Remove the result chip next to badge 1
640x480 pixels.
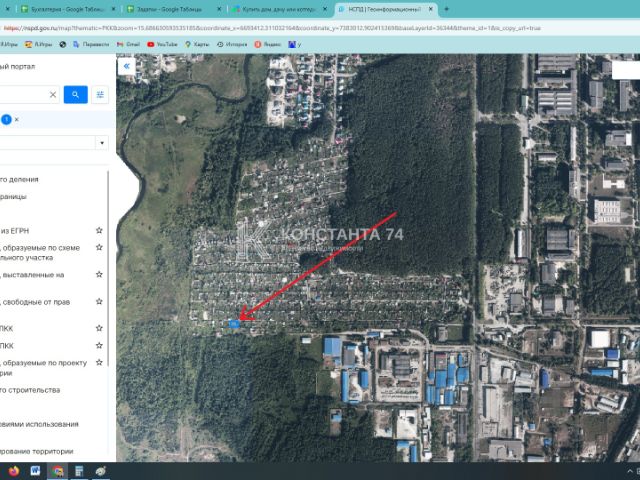pos(17,120)
